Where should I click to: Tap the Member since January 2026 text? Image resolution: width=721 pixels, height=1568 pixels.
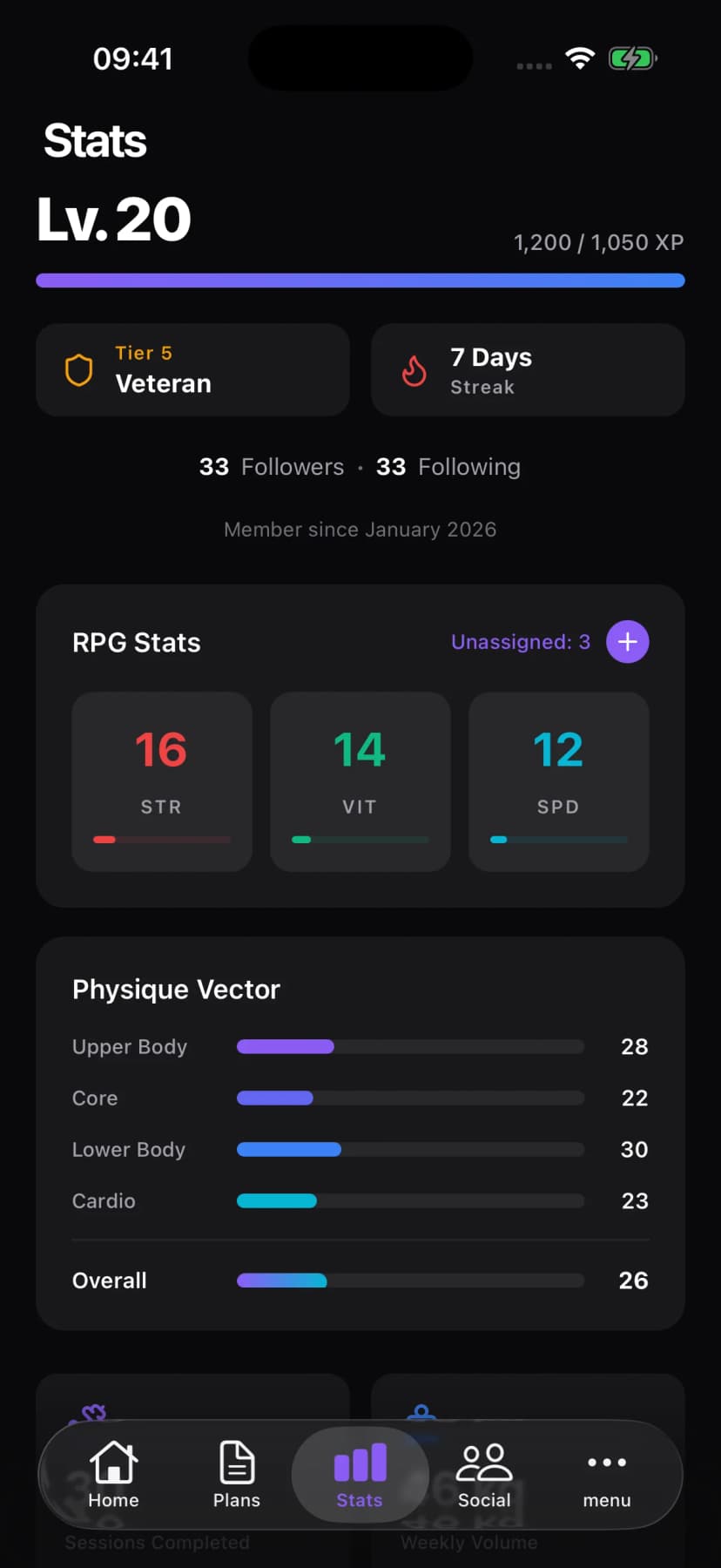360,529
